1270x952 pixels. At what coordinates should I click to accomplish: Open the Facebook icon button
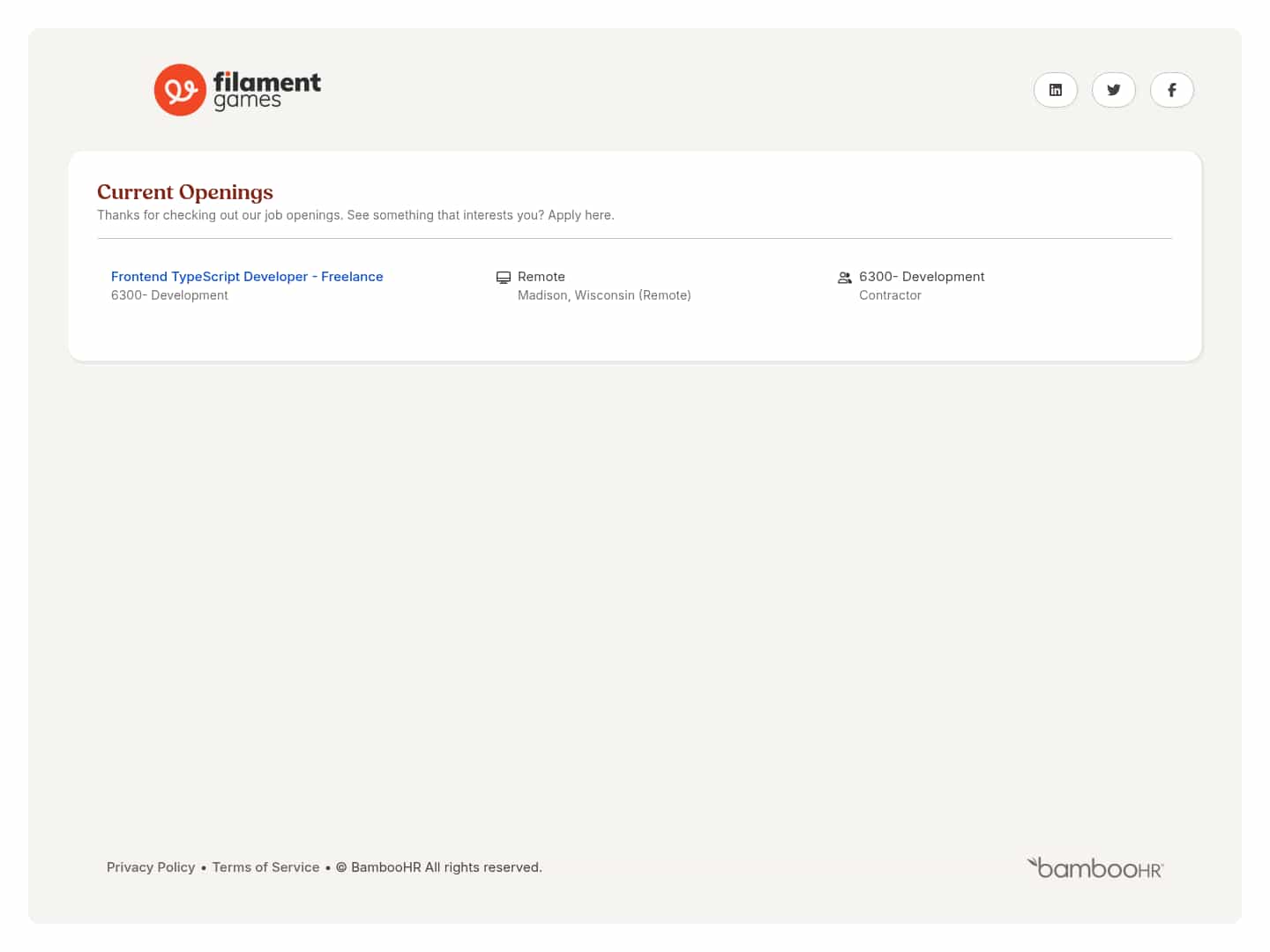coord(1171,90)
